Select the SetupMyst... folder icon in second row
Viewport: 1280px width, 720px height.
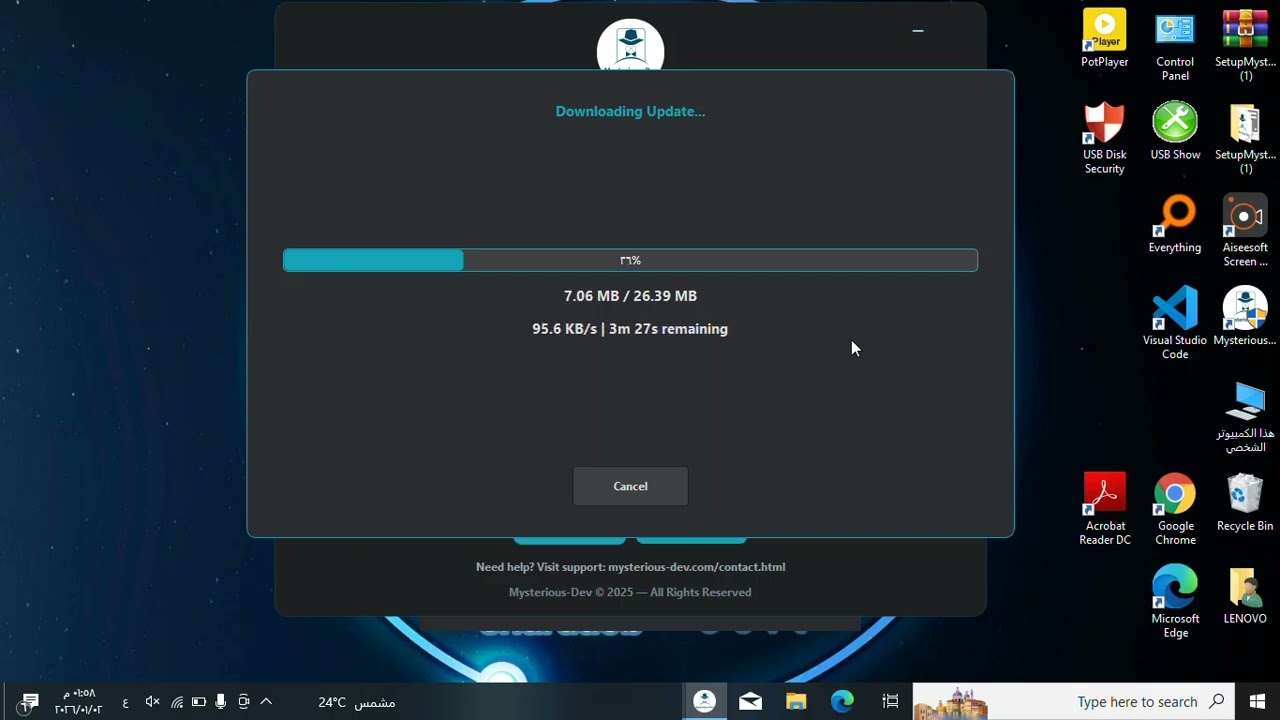(x=1245, y=138)
